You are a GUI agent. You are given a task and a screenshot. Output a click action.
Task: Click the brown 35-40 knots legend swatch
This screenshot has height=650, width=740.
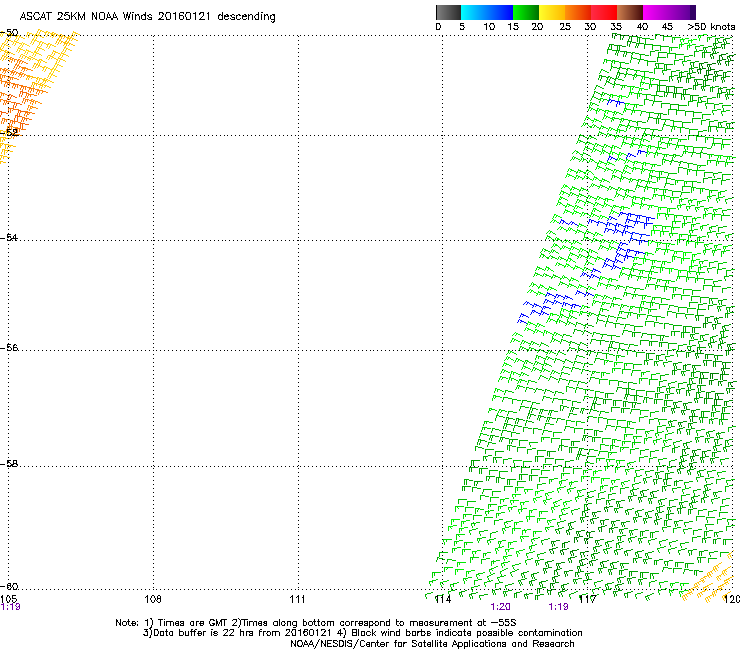point(630,12)
